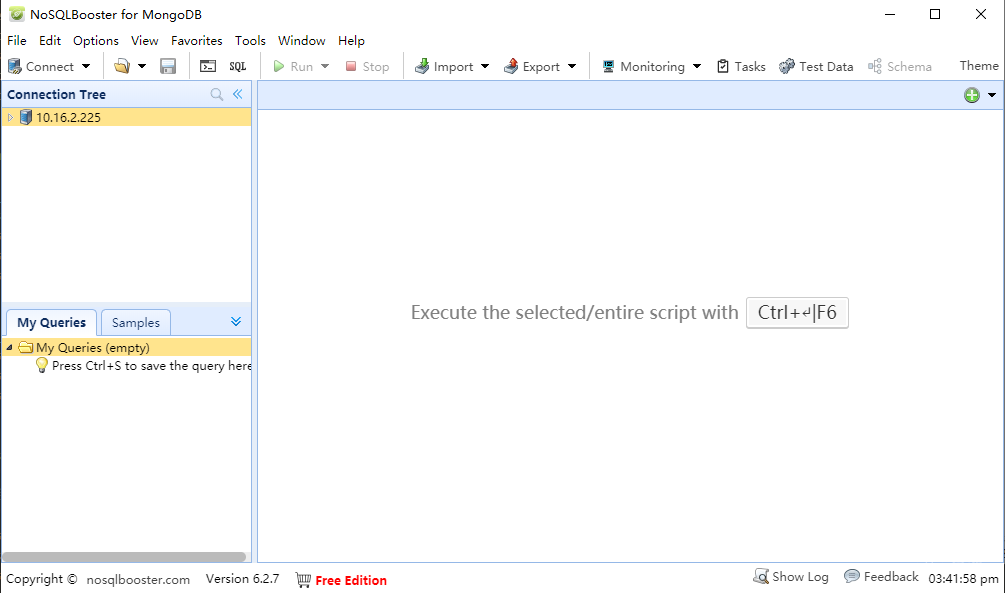Open the nosqlbooster.com link
Screen dimensions: 1005x593
138,580
